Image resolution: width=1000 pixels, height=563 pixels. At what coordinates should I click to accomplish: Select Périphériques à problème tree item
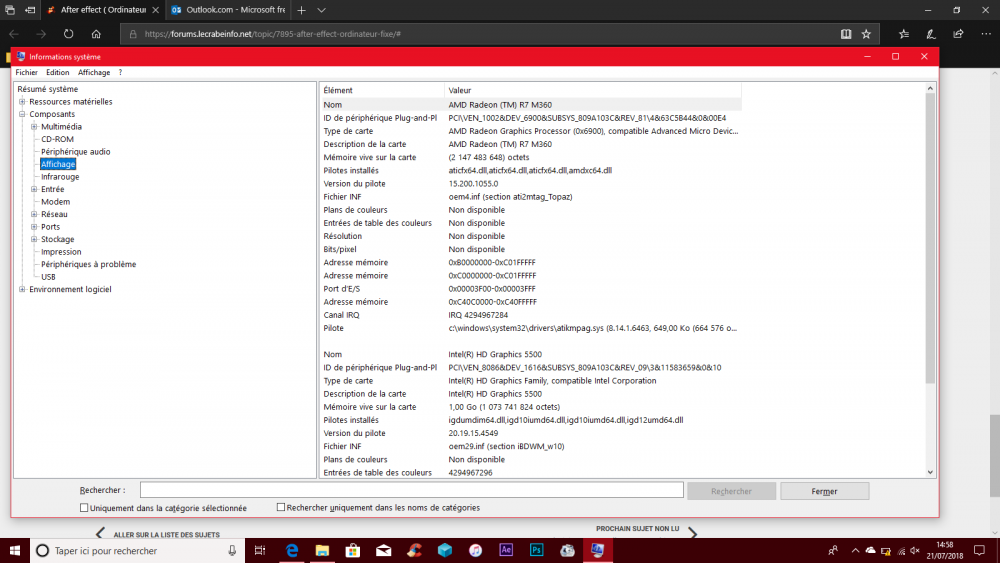pos(89,264)
